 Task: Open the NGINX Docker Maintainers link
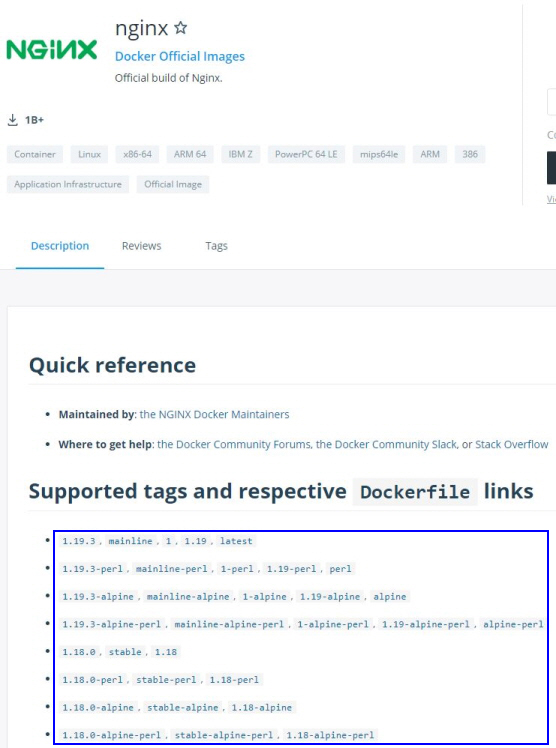(x=214, y=414)
